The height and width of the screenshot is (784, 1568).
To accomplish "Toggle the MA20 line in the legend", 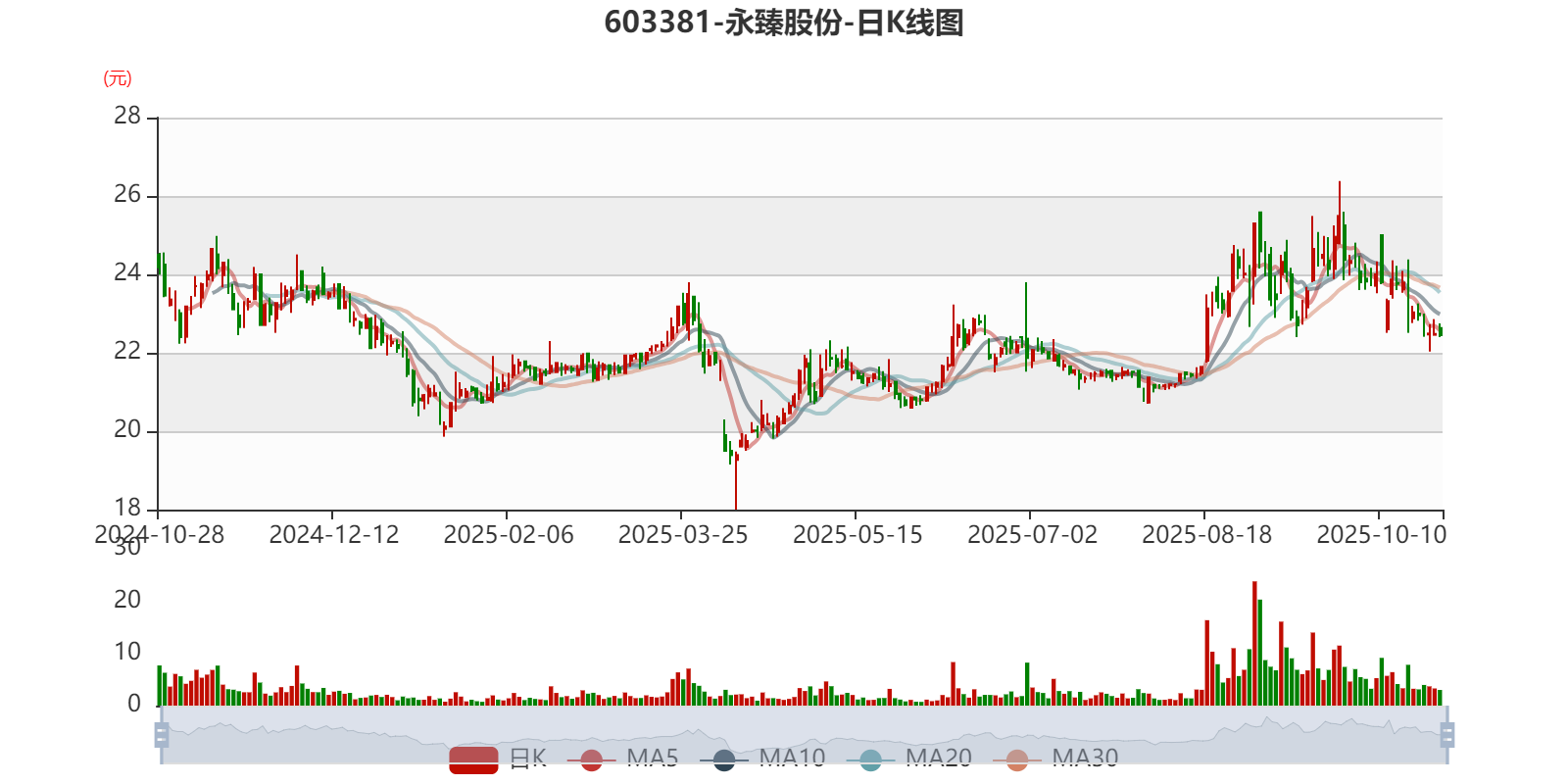I will point(908,759).
